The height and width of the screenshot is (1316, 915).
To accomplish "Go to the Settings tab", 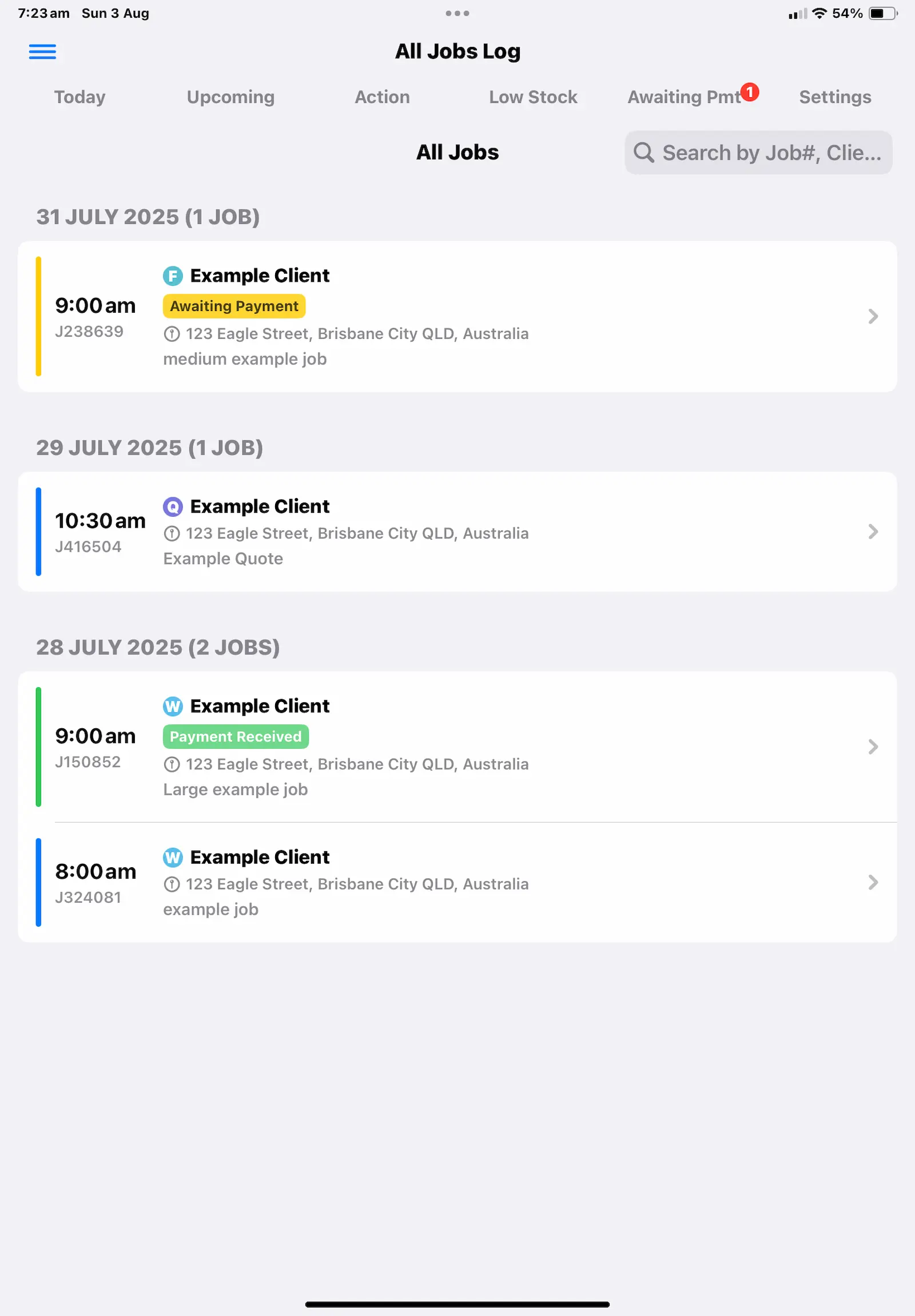I will (x=835, y=97).
